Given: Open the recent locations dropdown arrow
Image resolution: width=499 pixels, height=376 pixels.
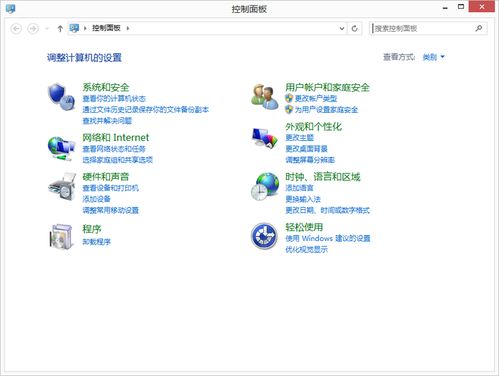Looking at the screenshot, I should [x=47, y=29].
